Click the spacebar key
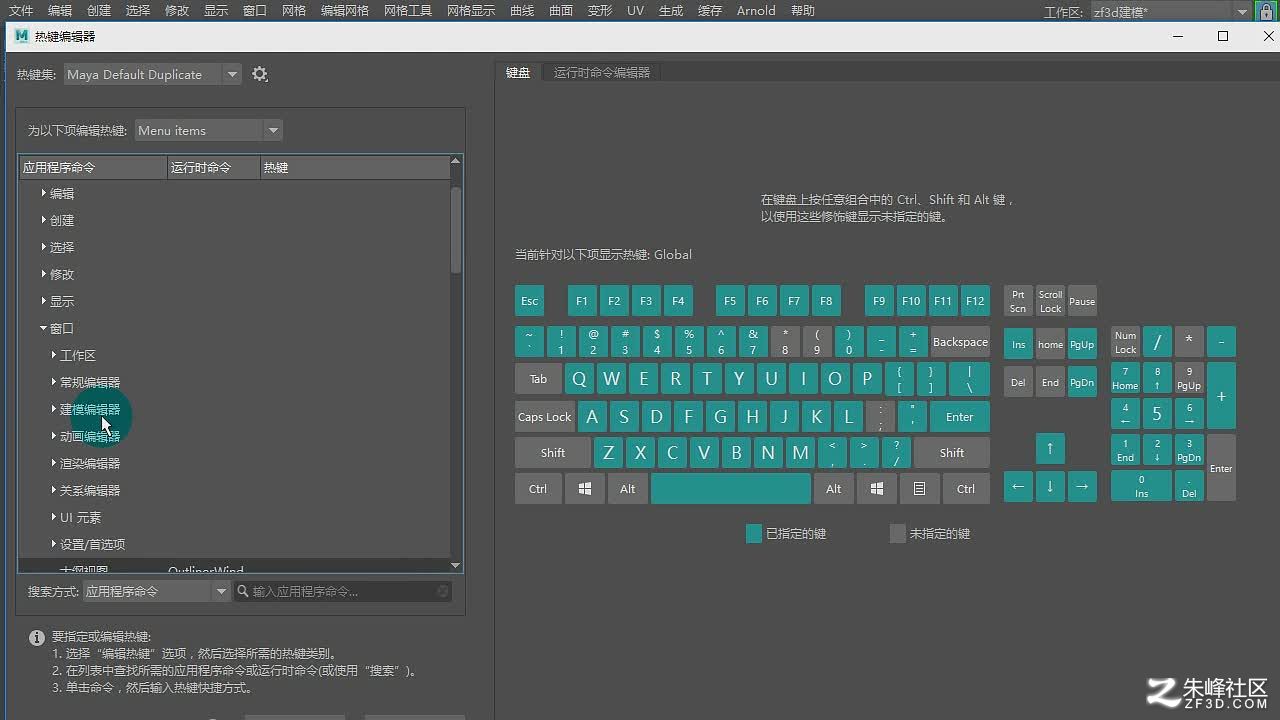The image size is (1280, 720). coord(731,489)
